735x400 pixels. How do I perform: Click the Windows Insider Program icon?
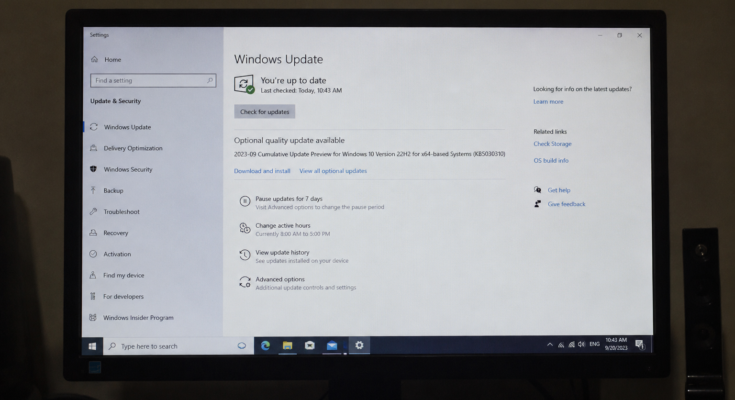click(93, 317)
